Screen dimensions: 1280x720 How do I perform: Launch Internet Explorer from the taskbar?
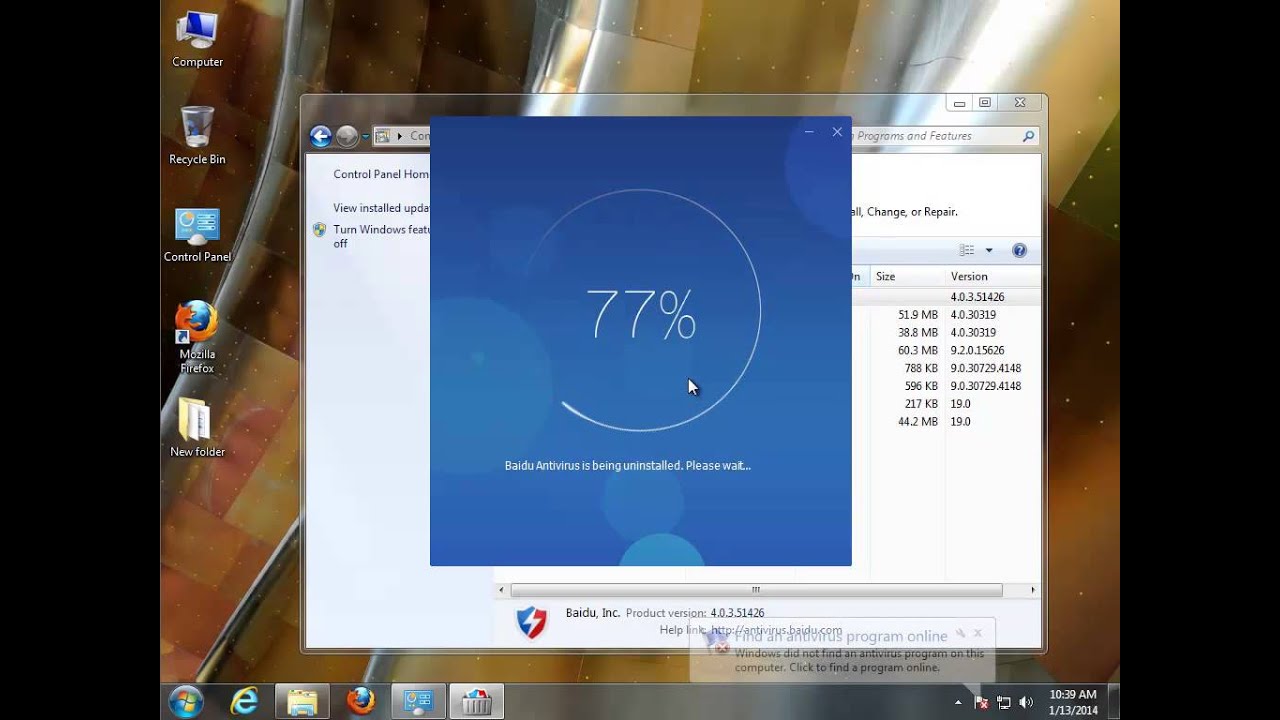[244, 702]
